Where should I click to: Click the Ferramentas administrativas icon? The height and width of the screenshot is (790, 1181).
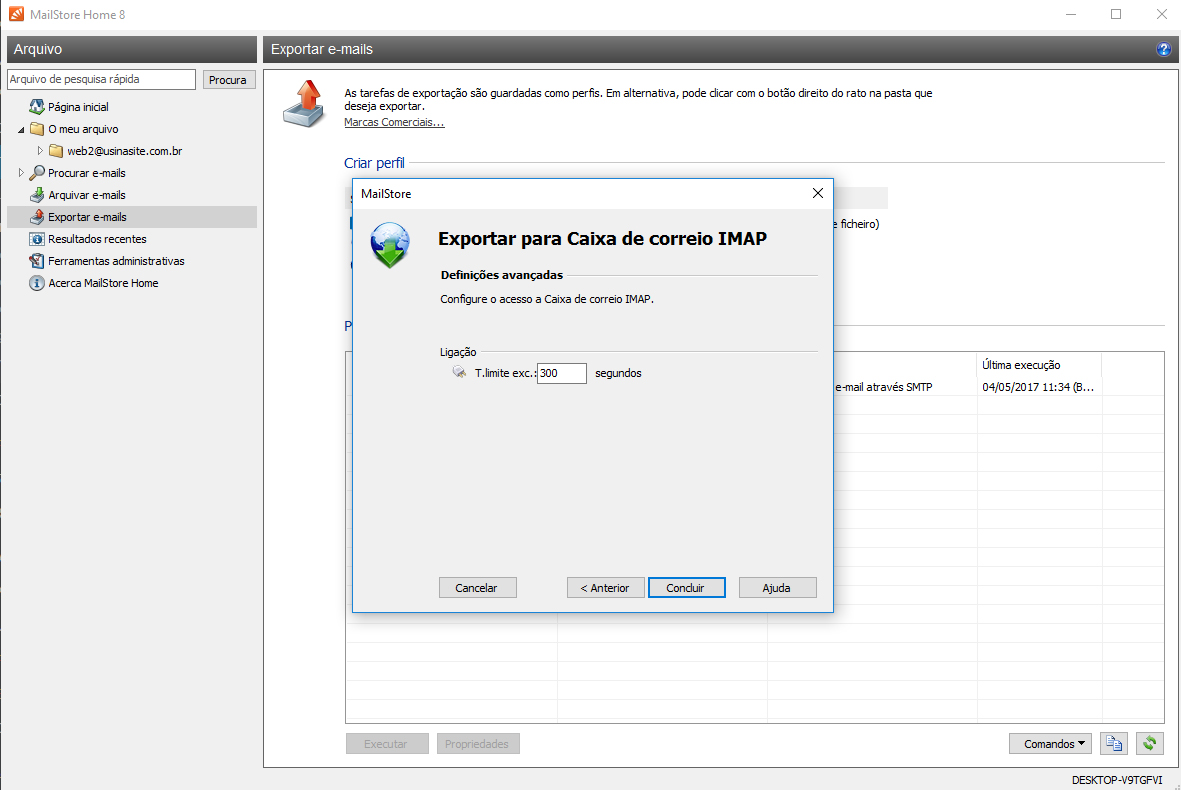point(37,261)
